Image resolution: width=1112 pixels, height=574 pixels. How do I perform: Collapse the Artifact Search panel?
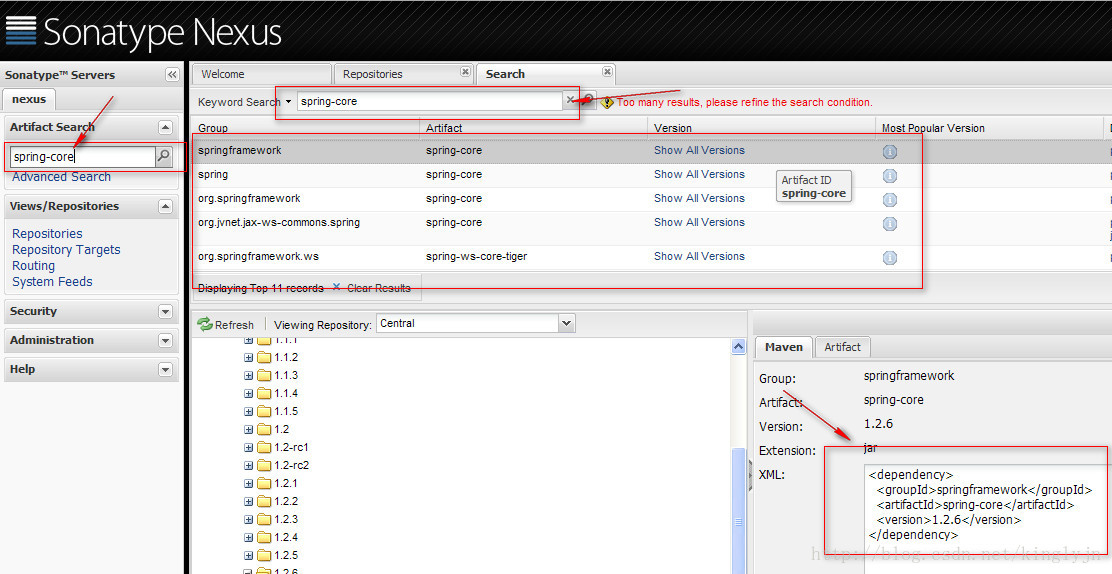pos(165,127)
